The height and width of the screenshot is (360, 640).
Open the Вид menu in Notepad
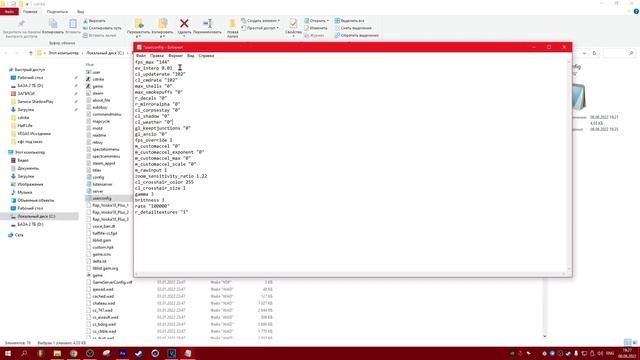tap(191, 56)
